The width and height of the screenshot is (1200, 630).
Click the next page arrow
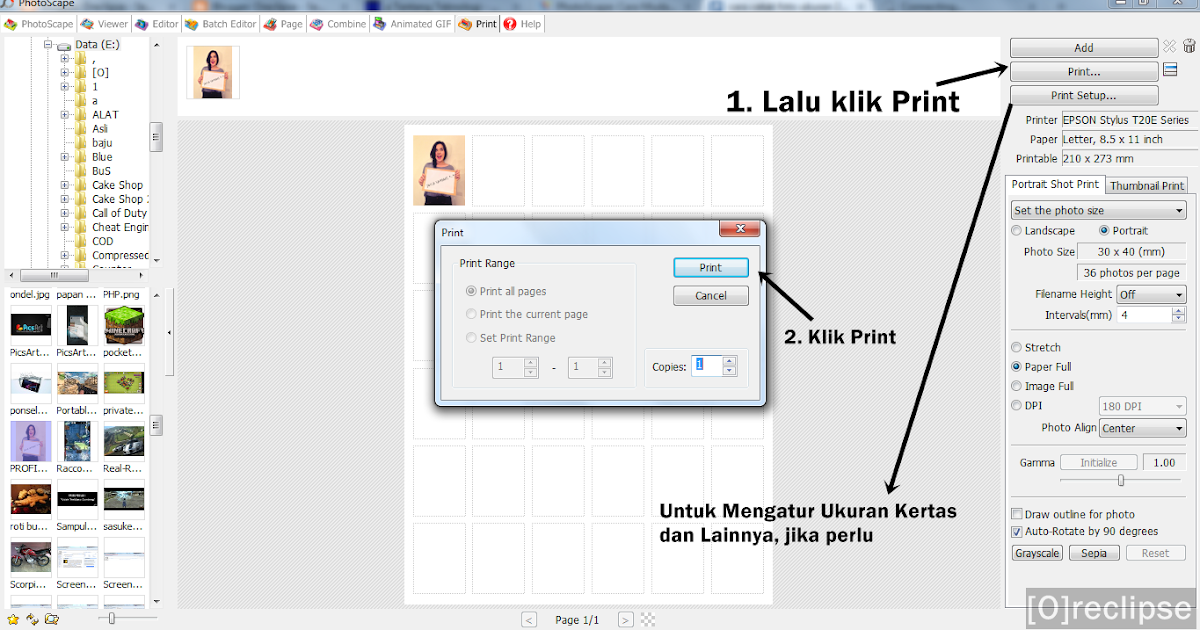625,620
